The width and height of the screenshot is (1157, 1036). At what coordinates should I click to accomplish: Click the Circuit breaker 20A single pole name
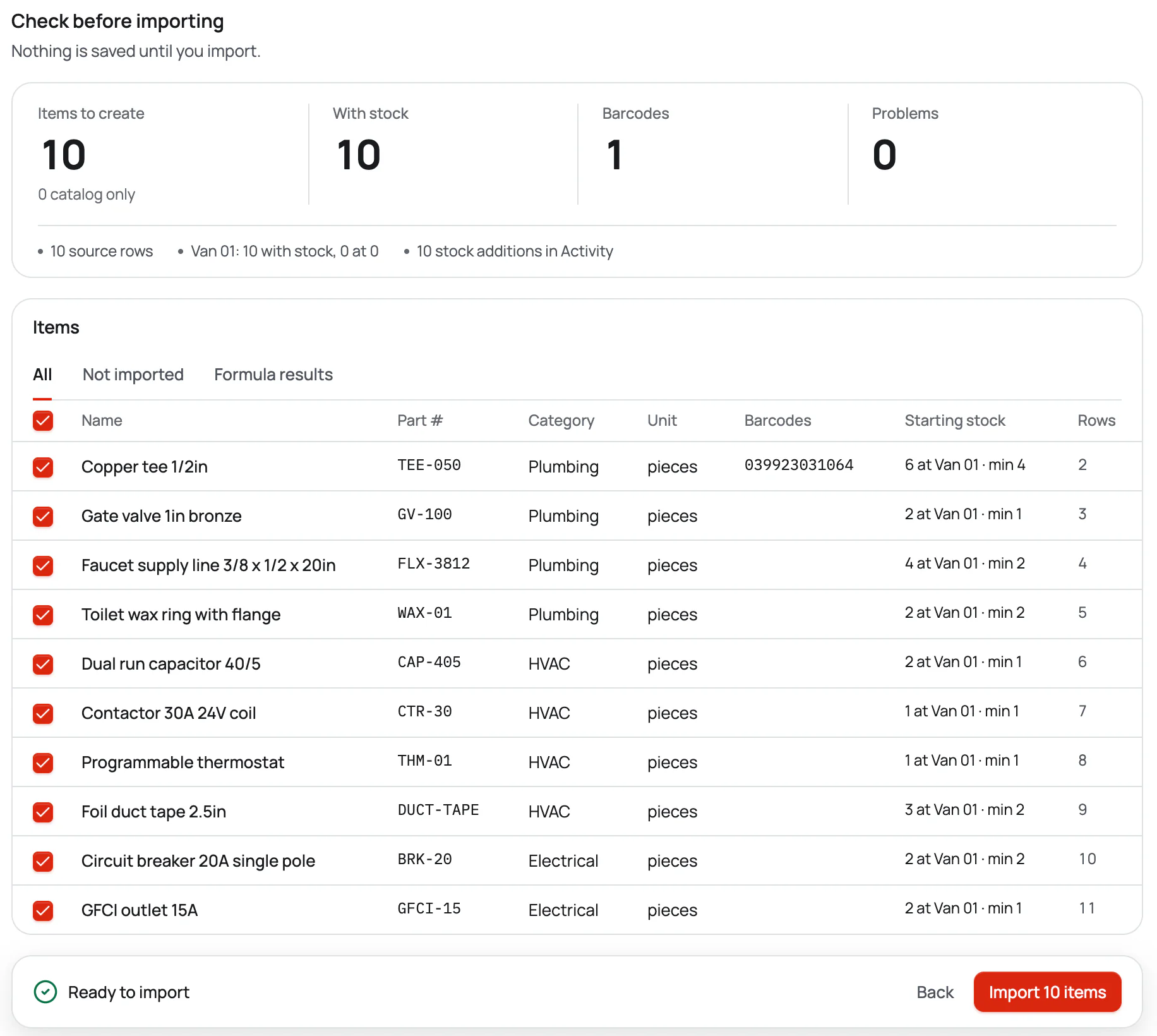point(198,861)
